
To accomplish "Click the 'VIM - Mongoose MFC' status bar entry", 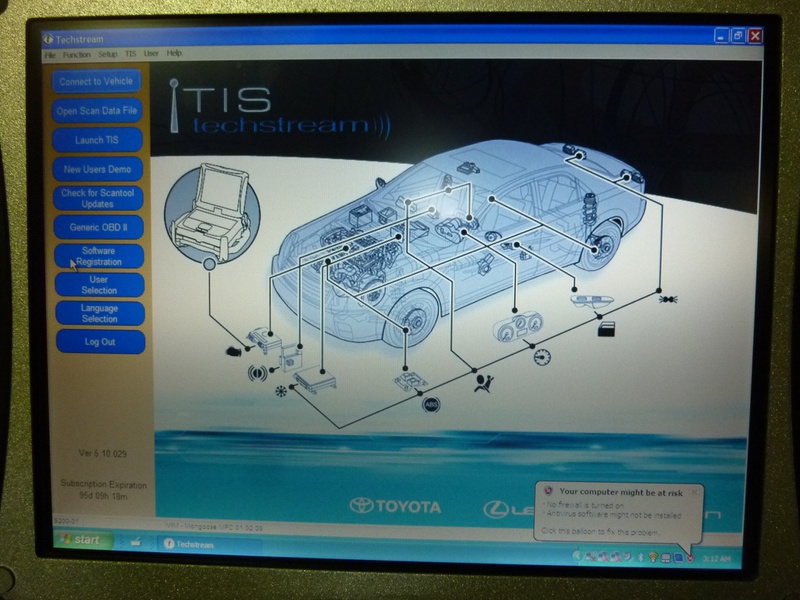I will 214,527.
